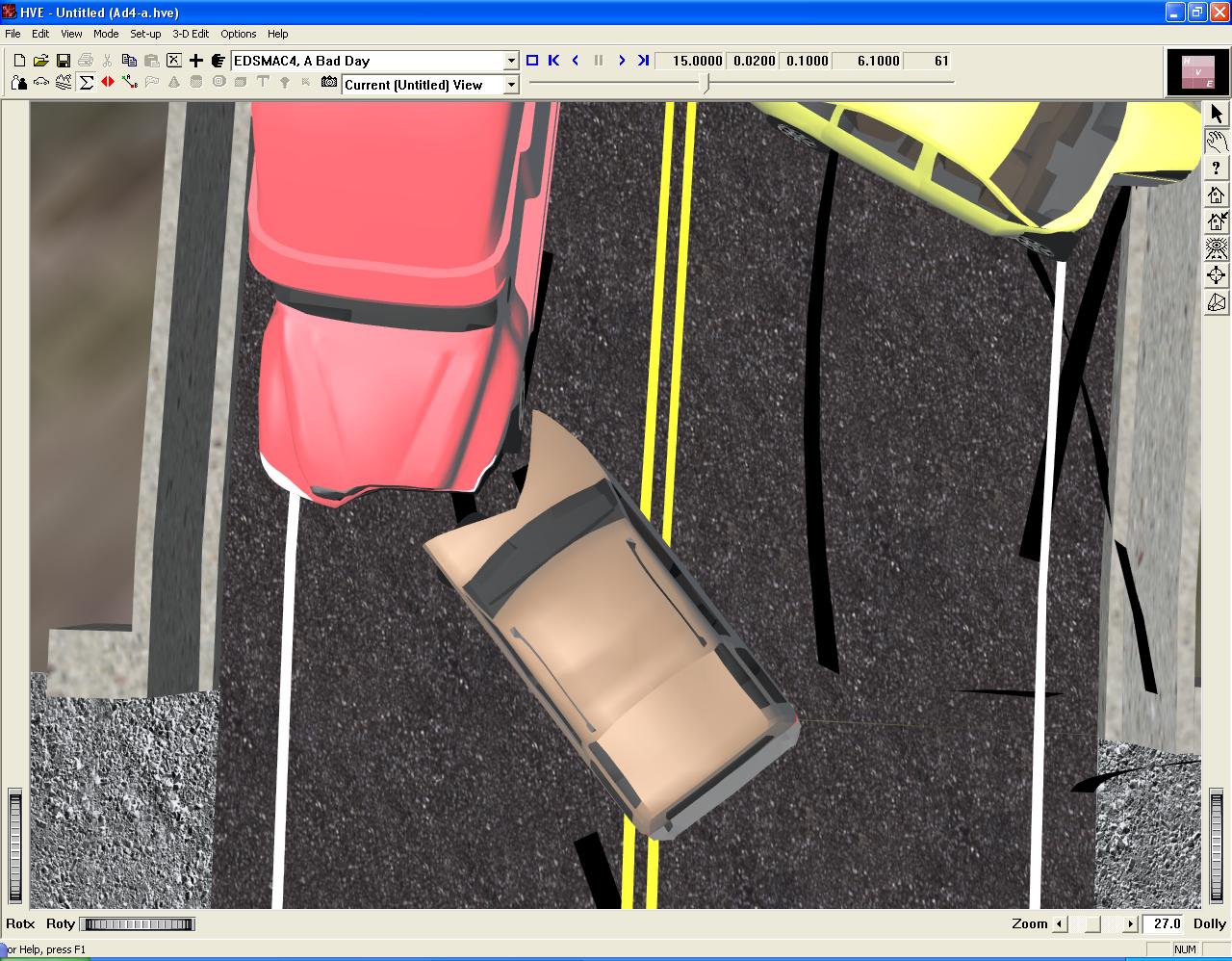Click the Seek crosshair icon
Viewport: 1232px width, 961px height.
[1217, 275]
